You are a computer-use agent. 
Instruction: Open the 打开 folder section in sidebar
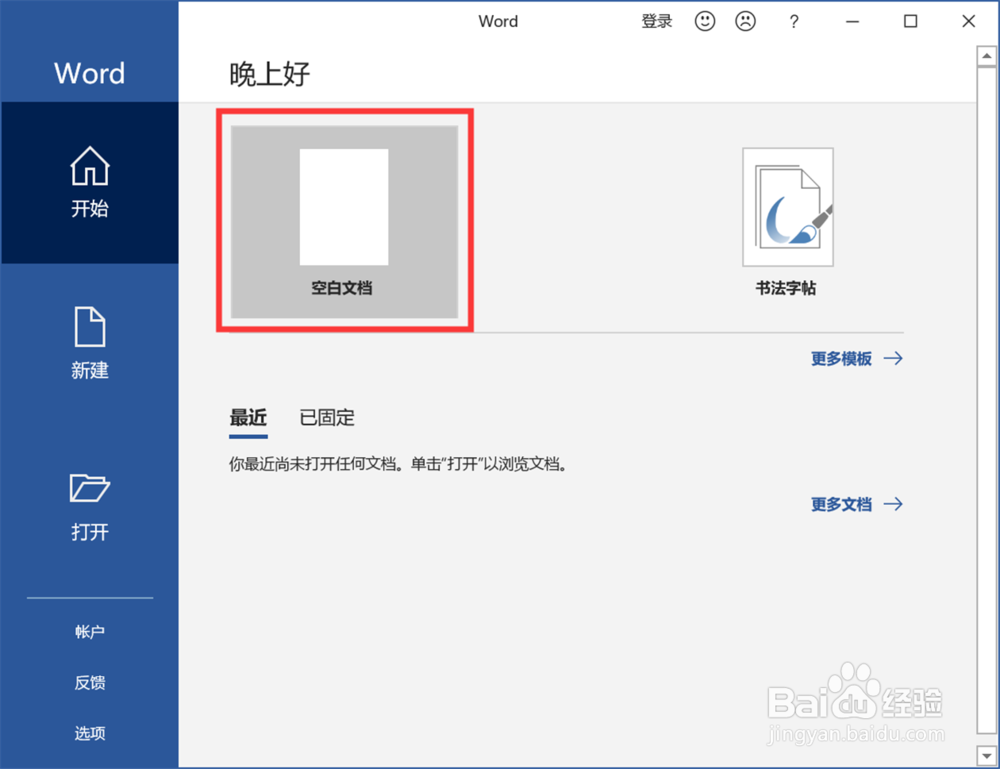pos(90,506)
